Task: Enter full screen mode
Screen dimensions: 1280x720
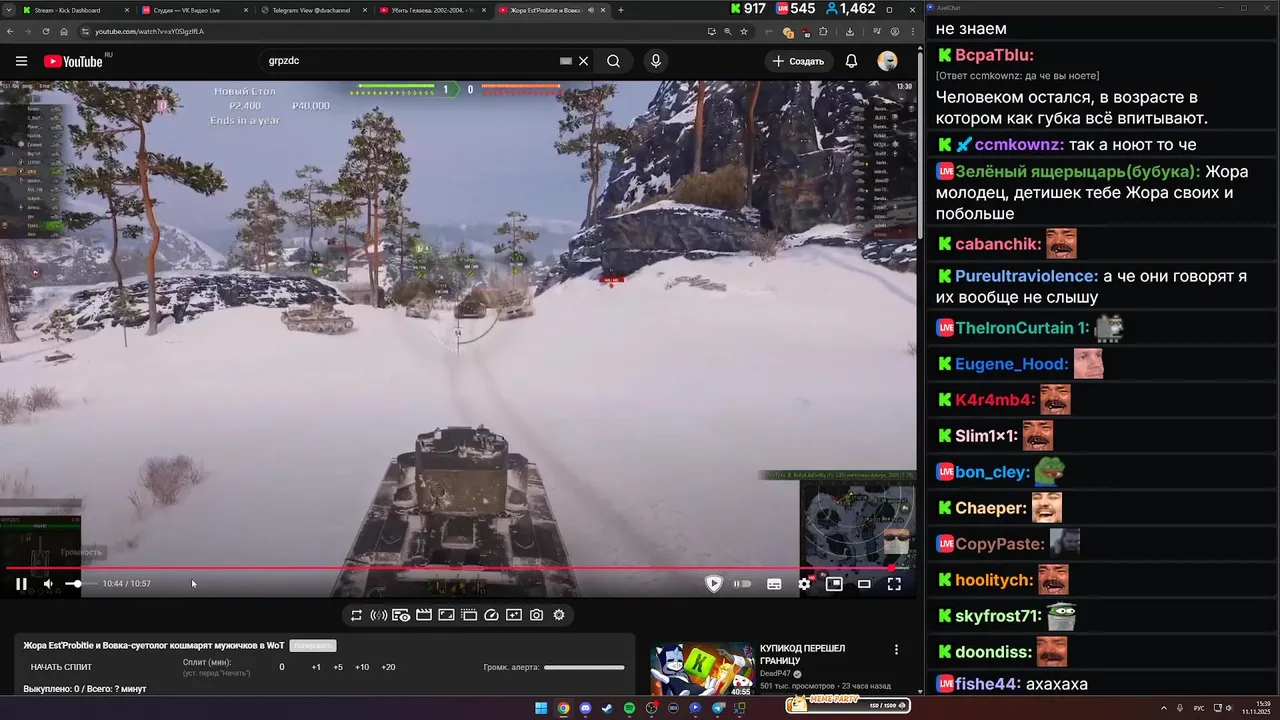Action: pos(894,584)
